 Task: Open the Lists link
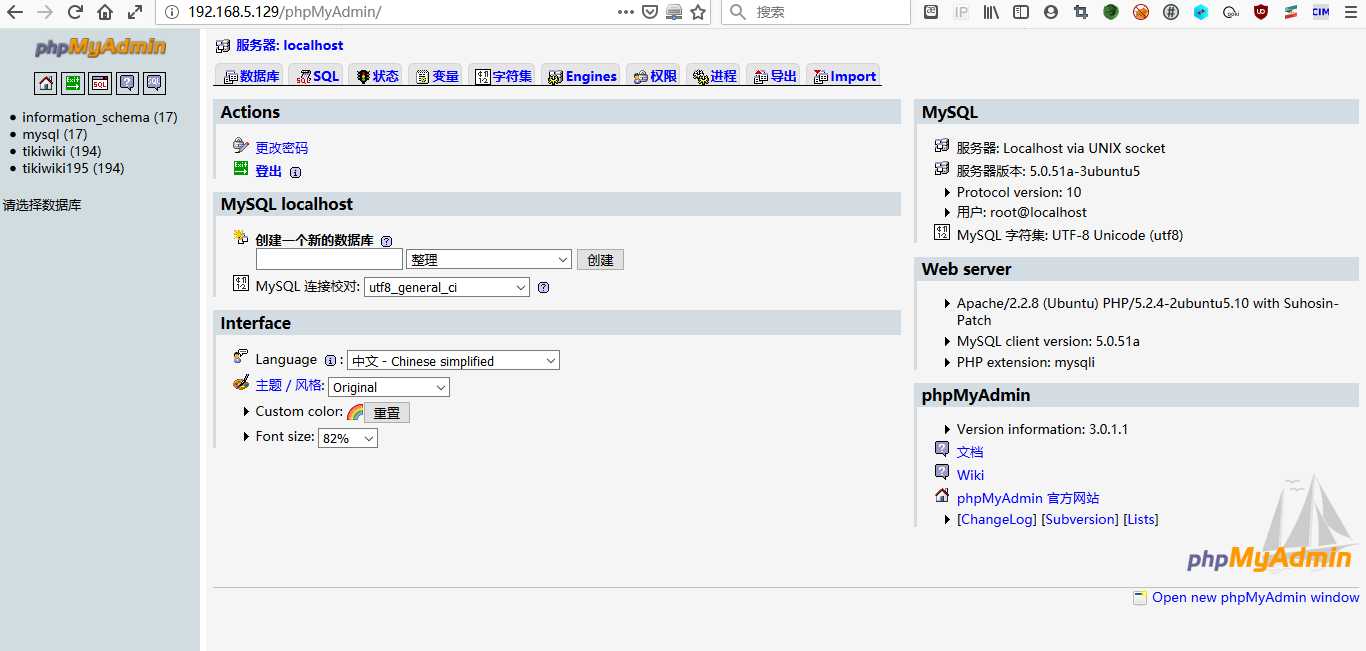pyautogui.click(x=1141, y=519)
